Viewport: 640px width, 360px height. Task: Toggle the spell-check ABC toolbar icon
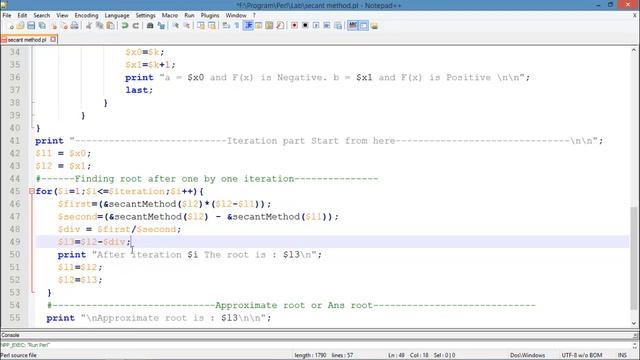pos(353,26)
